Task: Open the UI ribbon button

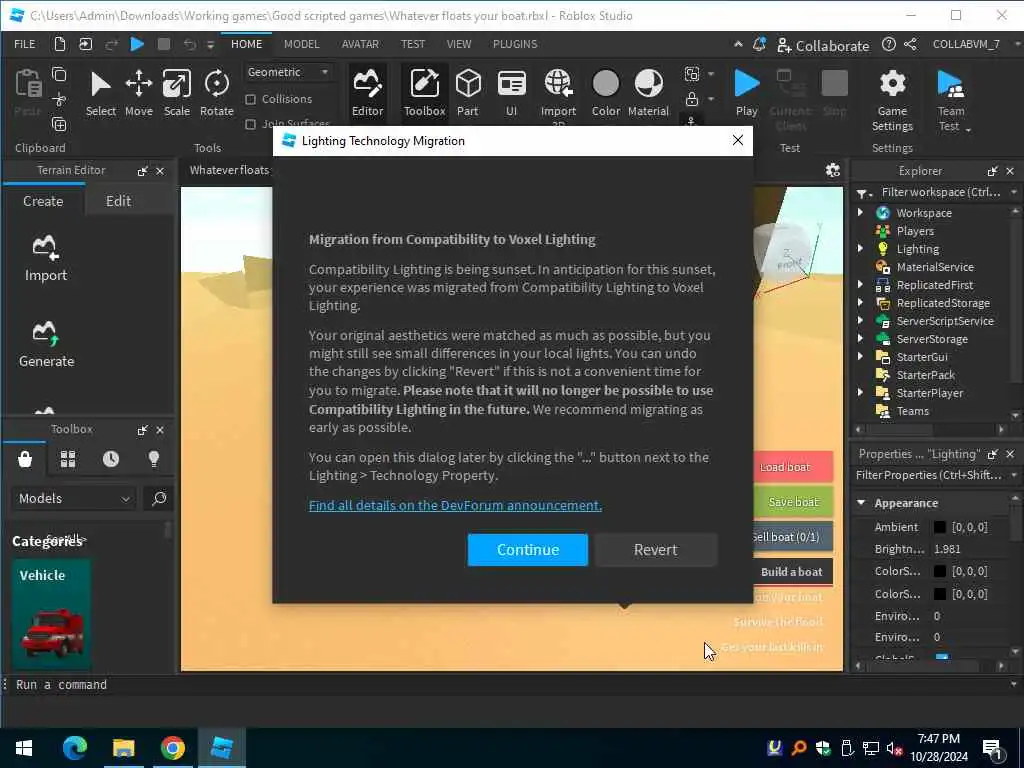Action: pyautogui.click(x=511, y=94)
